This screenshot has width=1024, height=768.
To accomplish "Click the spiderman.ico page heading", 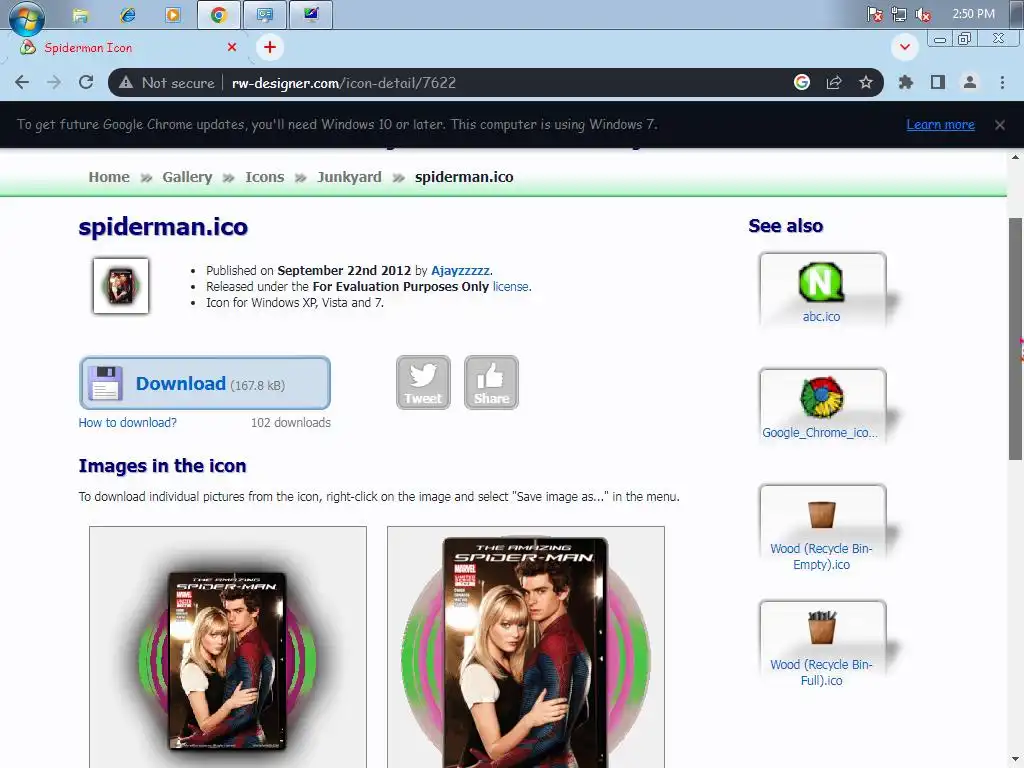I will click(x=163, y=227).
